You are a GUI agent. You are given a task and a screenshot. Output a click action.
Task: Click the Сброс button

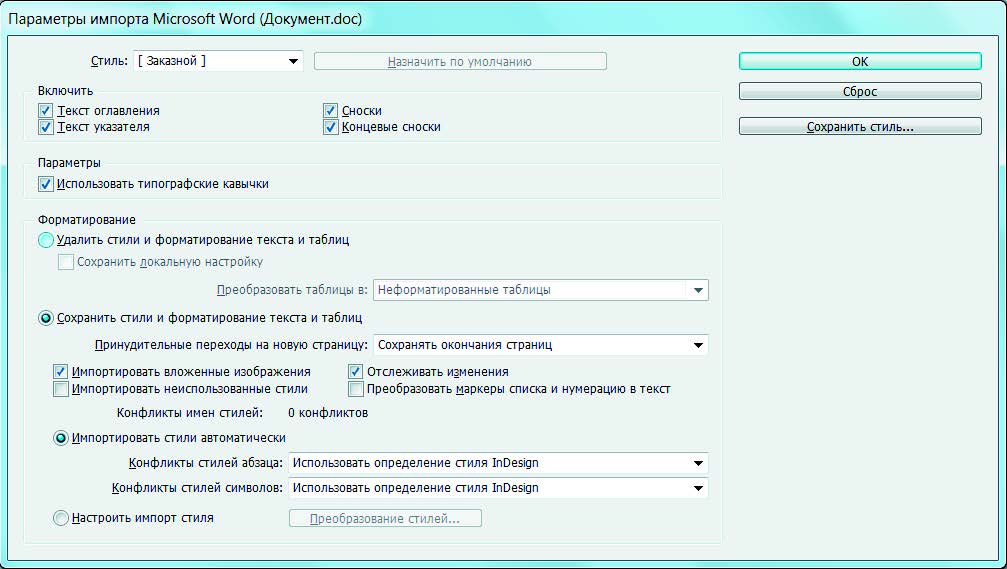860,91
